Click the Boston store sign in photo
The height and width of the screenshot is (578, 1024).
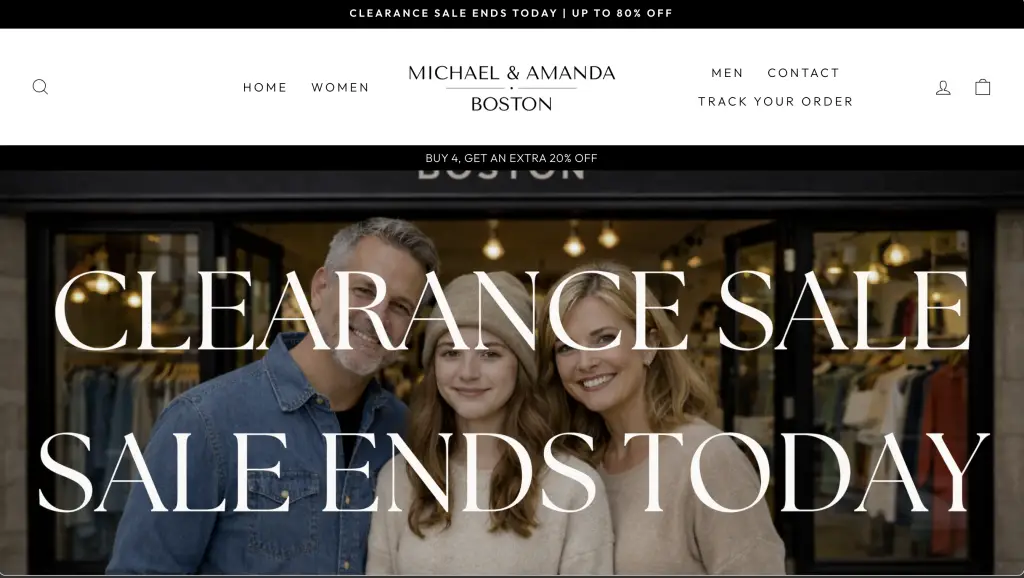click(x=501, y=174)
